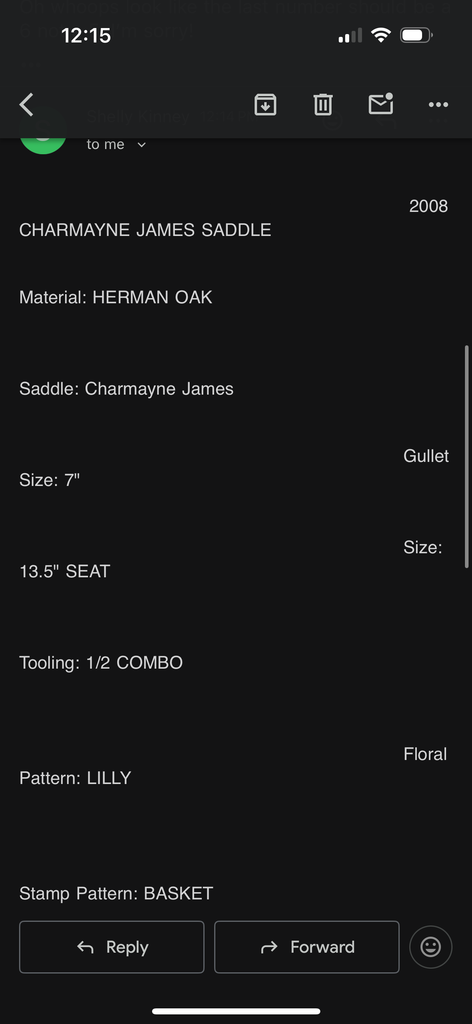This screenshot has width=472, height=1024.
Task: Tap the battery indicator in status bar
Action: click(416, 35)
